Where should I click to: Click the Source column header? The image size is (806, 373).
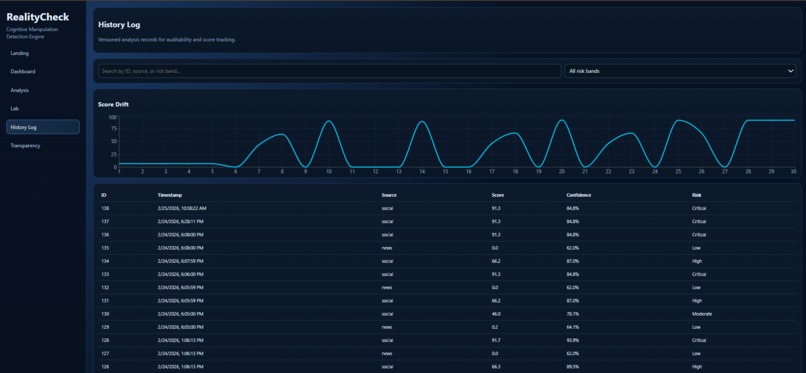point(389,195)
